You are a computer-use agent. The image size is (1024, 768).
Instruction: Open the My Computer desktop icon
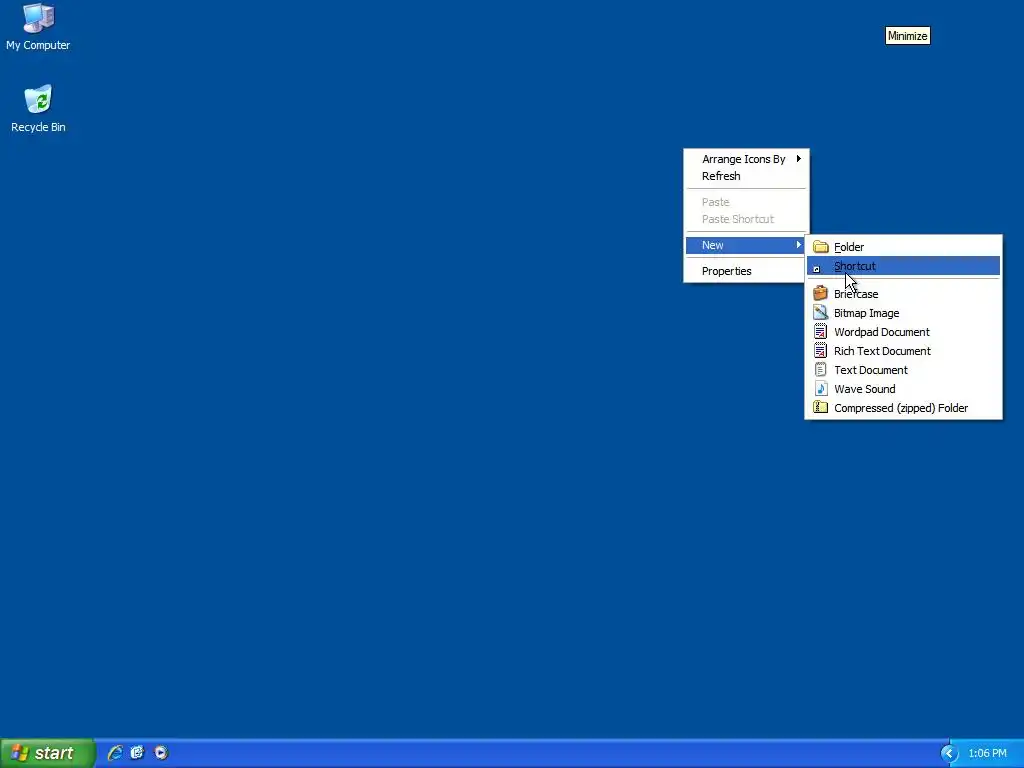[x=38, y=27]
